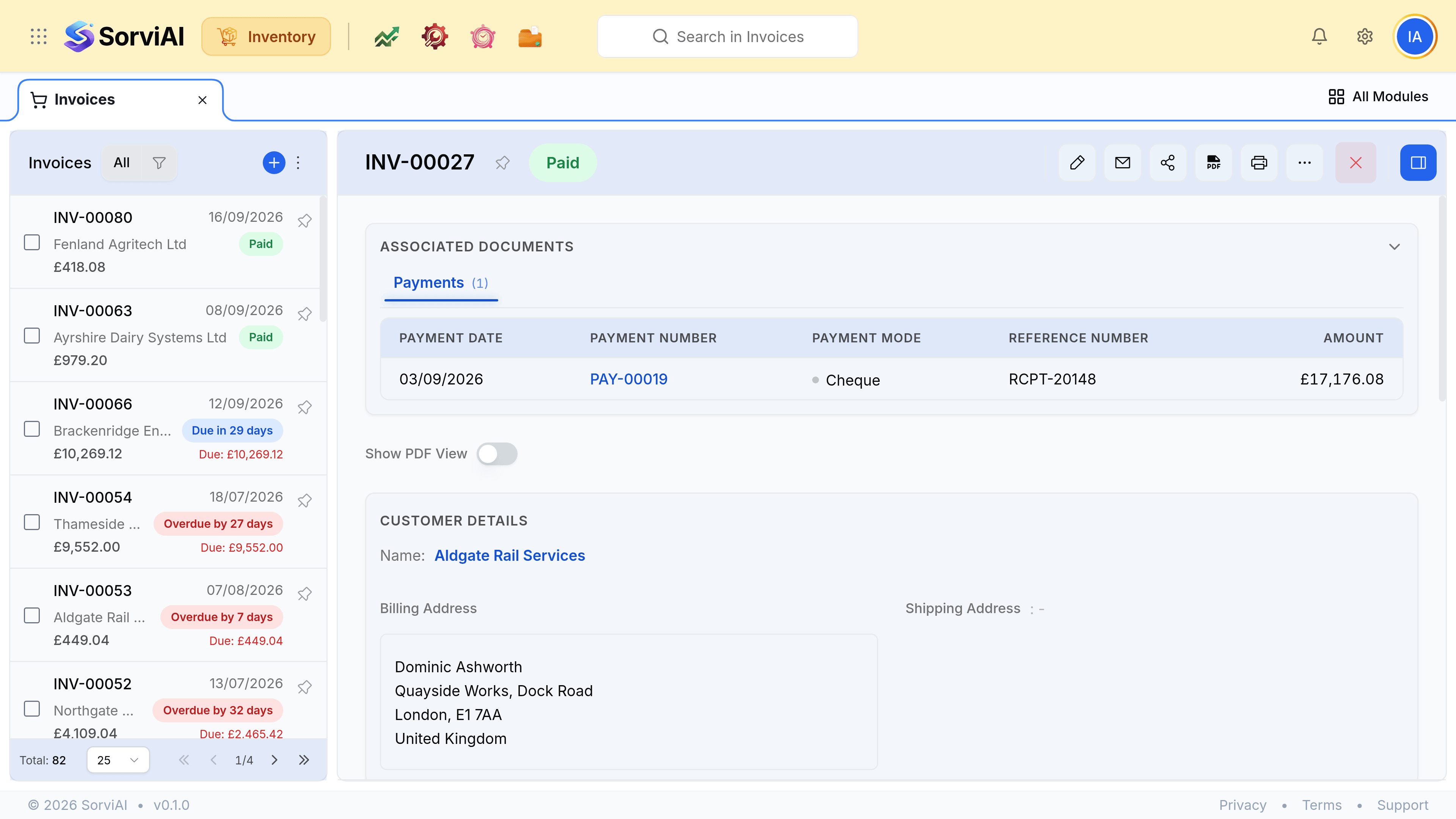This screenshot has width=1456, height=819.
Task: Jump to the last invoice page
Action: coord(304,759)
